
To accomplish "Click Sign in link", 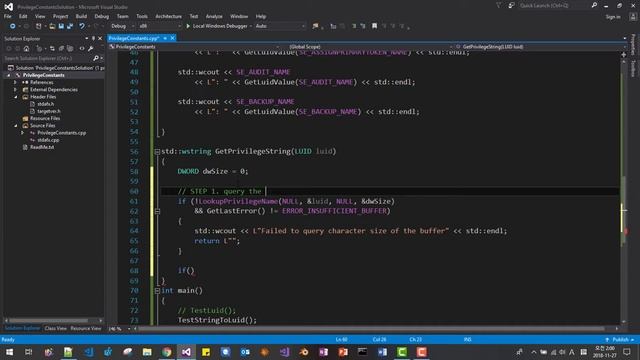I will point(613,17).
